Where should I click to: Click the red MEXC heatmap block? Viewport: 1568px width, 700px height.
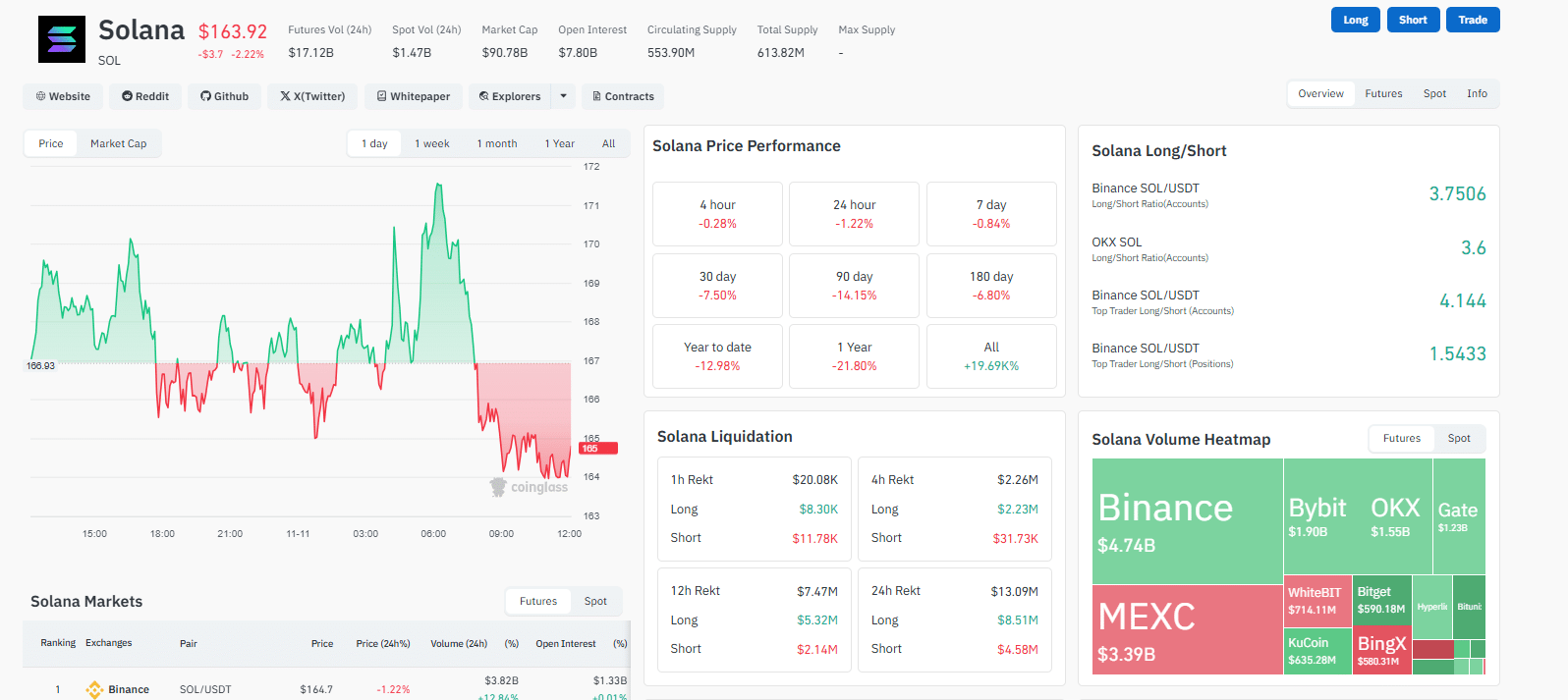(1187, 629)
